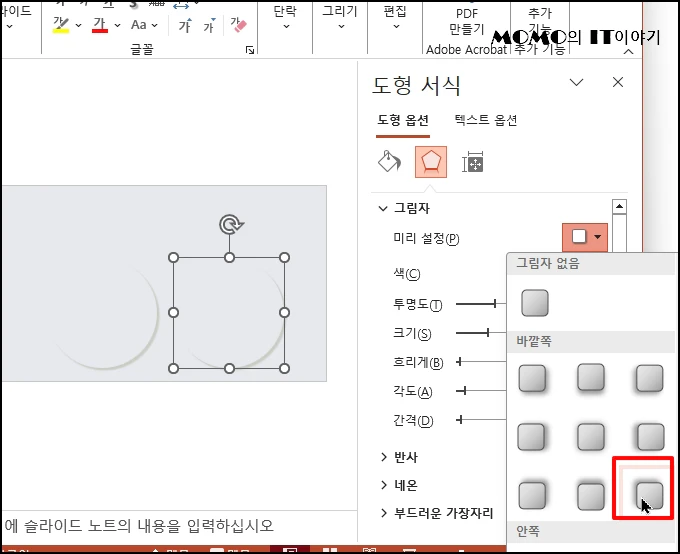680x554 pixels.
Task: Click the bottom-right resize handle of selection
Action: (284, 369)
